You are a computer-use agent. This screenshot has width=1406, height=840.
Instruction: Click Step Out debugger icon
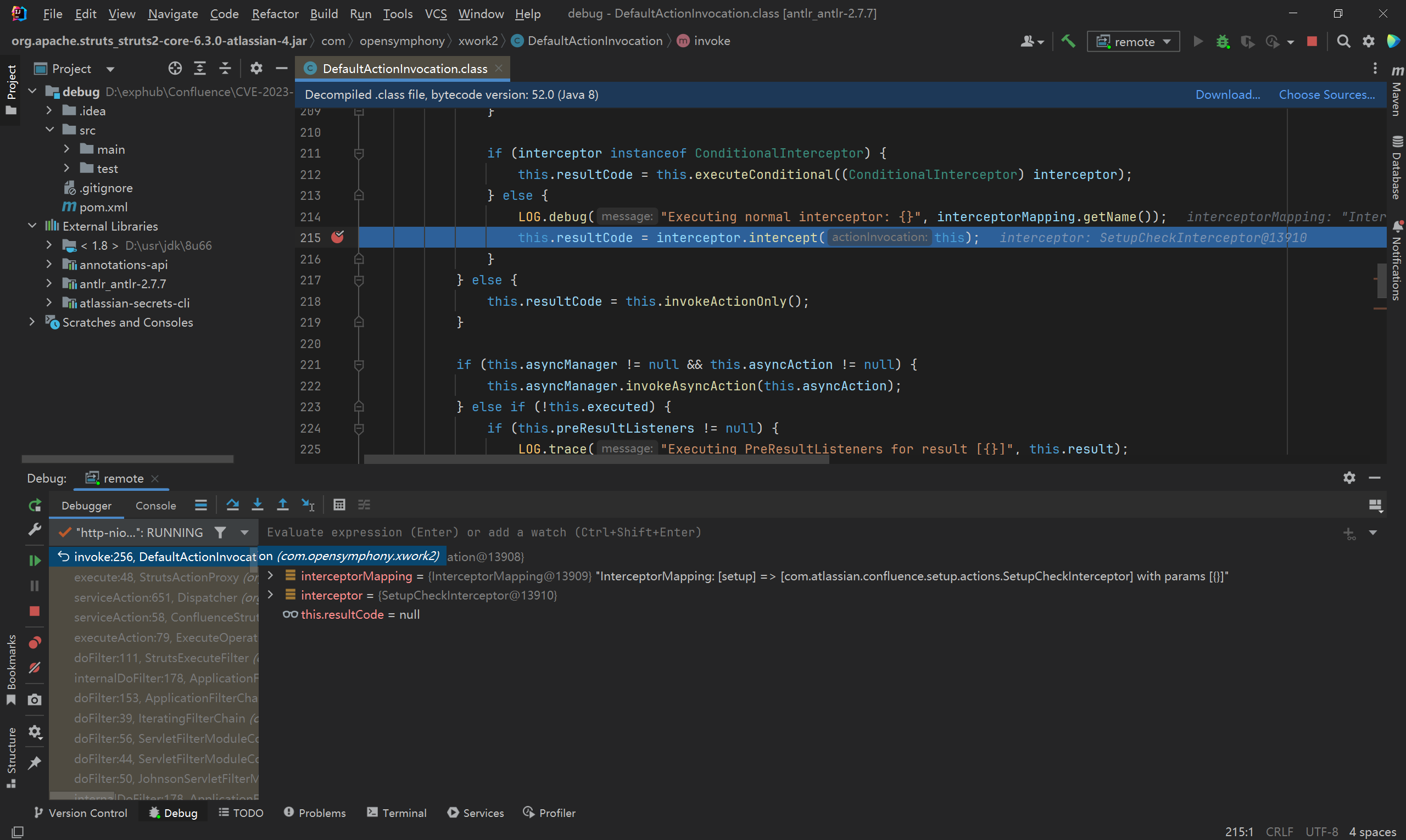coord(282,505)
